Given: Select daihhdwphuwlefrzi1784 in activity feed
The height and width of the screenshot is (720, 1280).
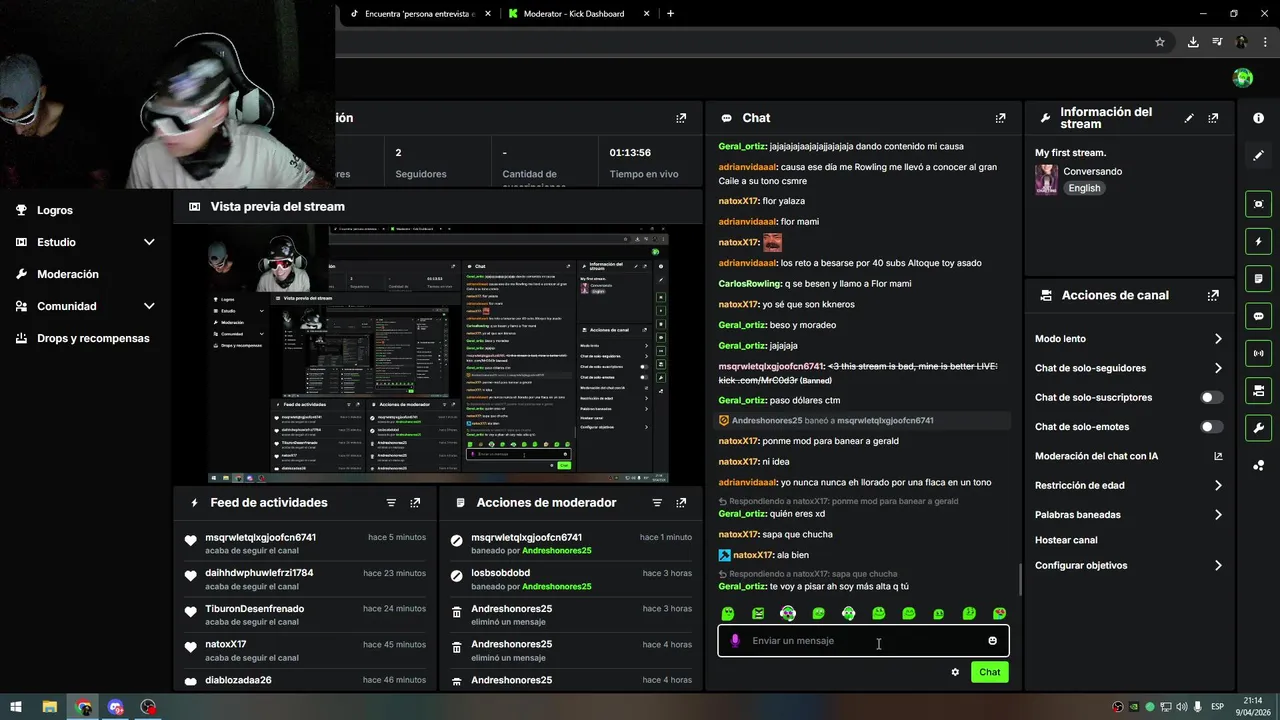Looking at the screenshot, I should tap(259, 573).
